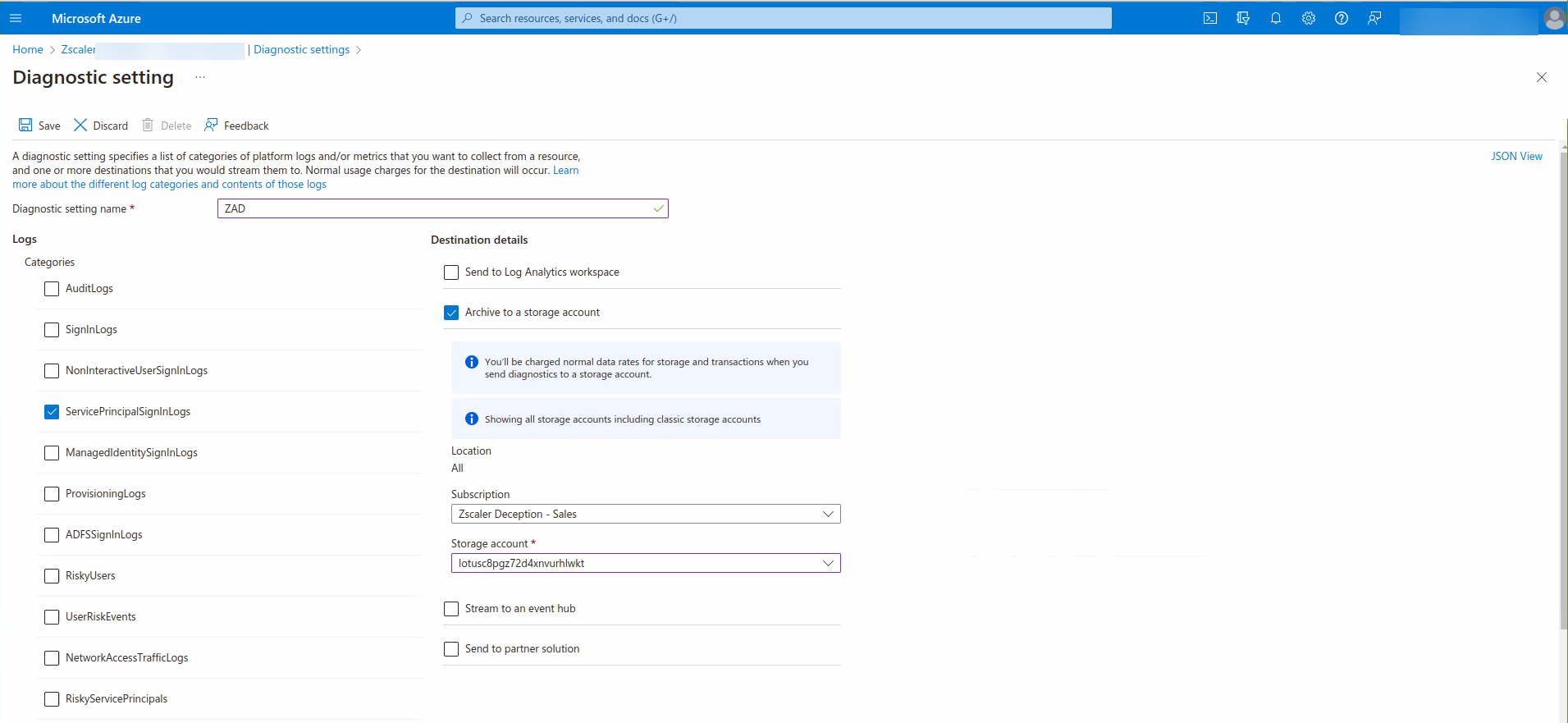Open portal settings gear icon

1309,18
